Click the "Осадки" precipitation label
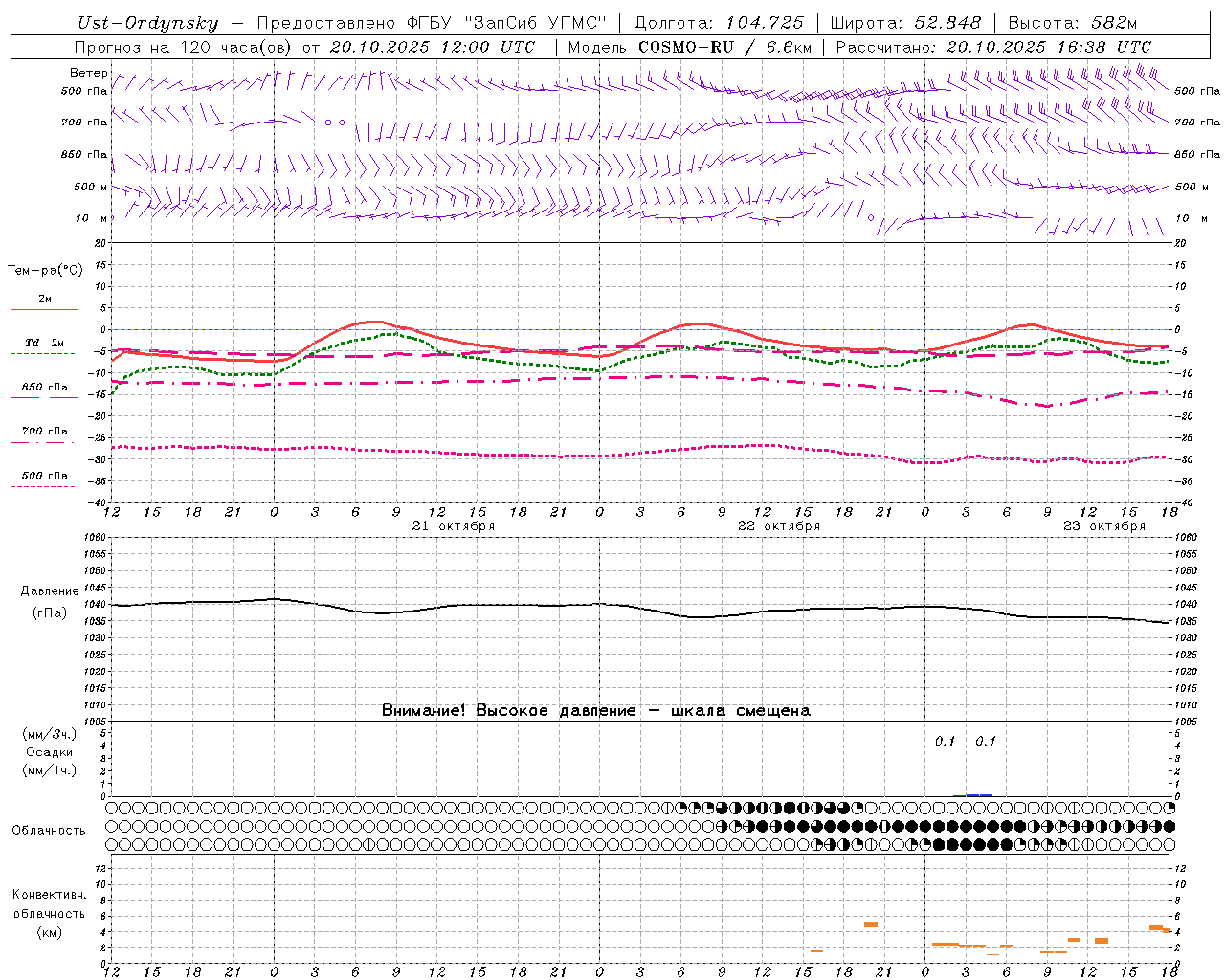Screen dimensions: 1225x980 (50, 752)
